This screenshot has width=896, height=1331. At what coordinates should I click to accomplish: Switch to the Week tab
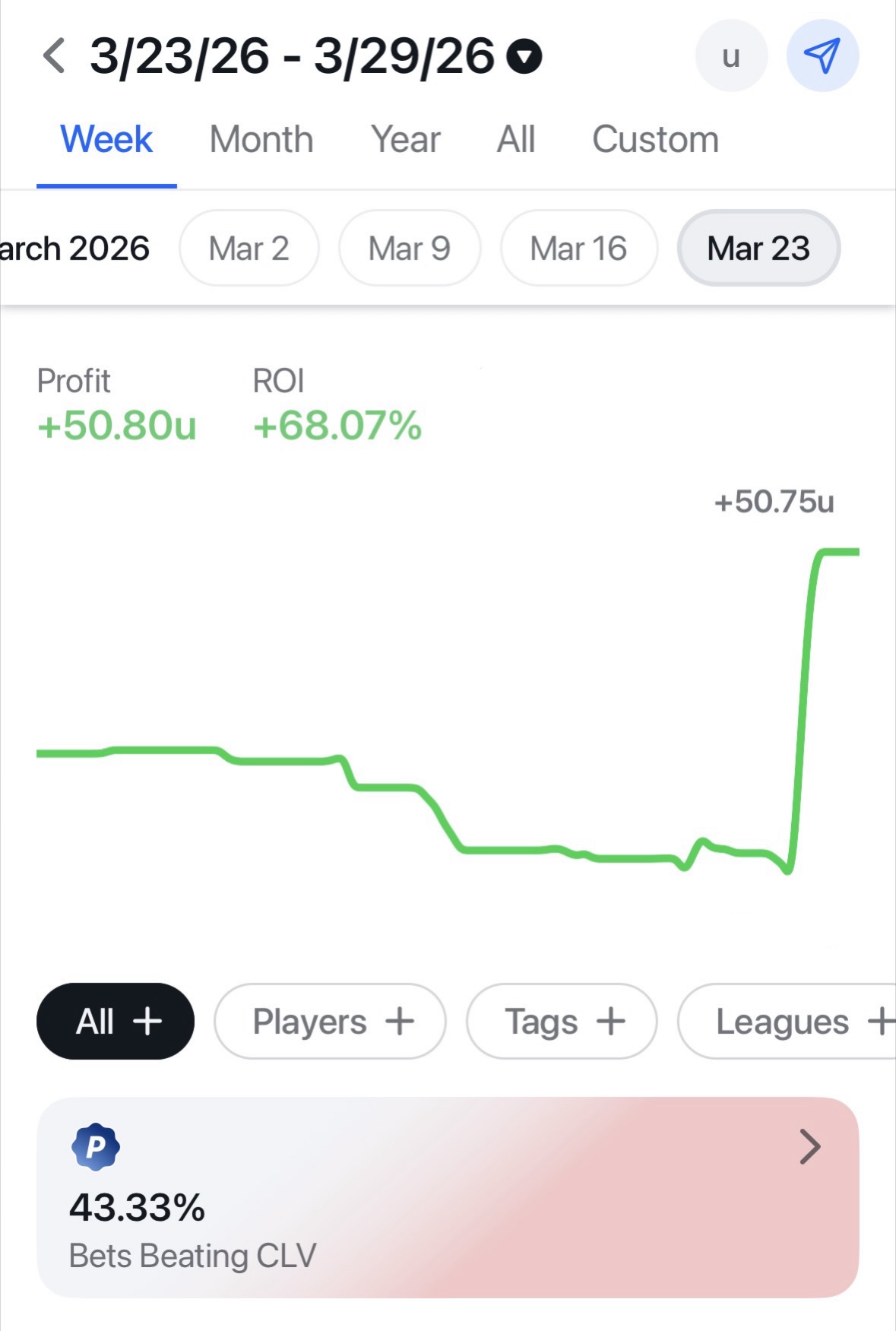(106, 140)
